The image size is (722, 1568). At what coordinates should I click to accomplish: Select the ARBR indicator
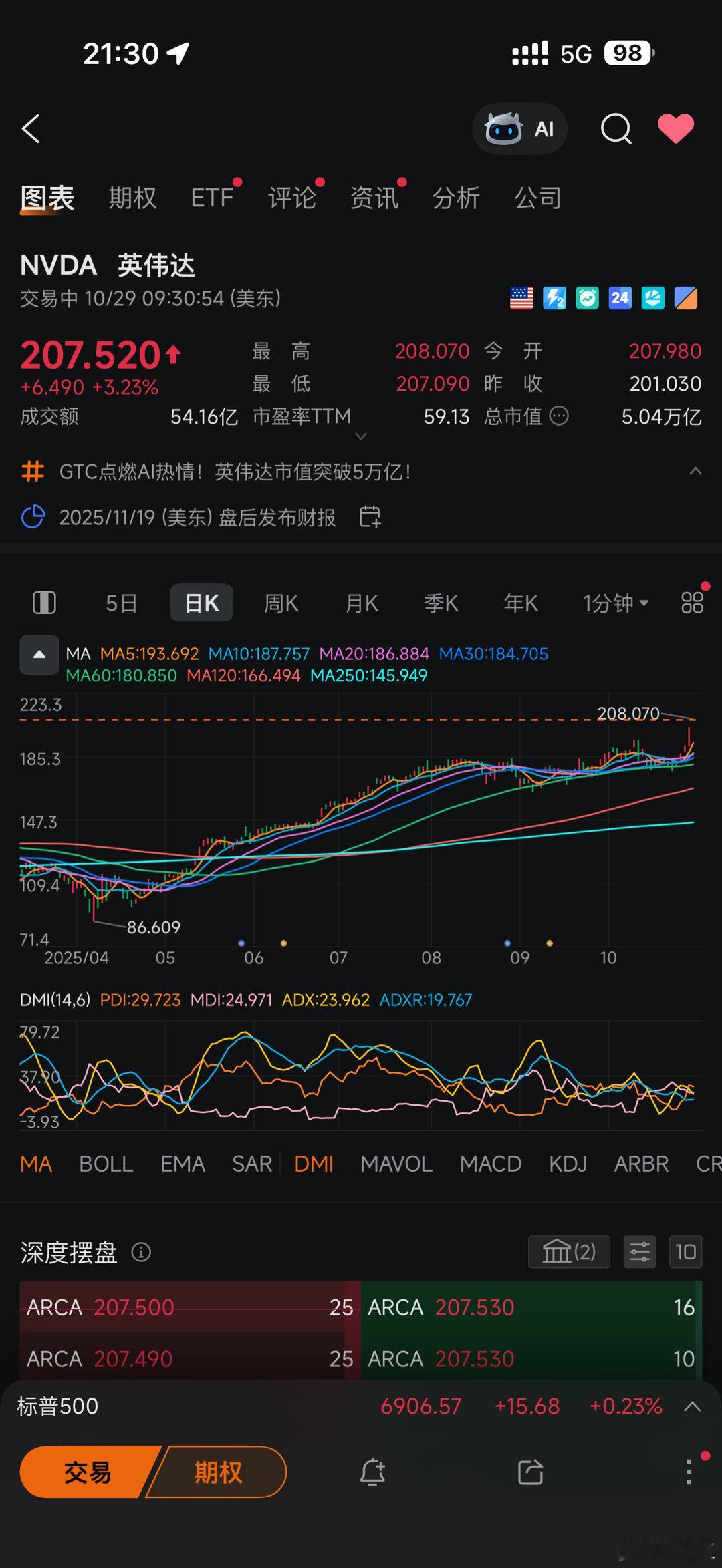pos(642,1164)
